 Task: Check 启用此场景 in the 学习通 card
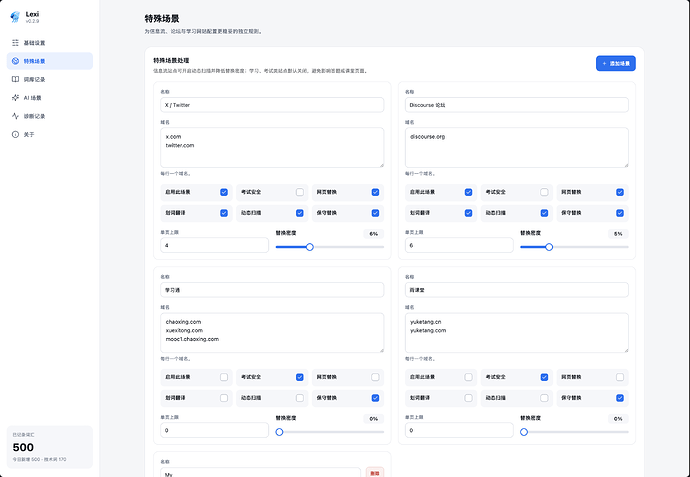tap(224, 377)
